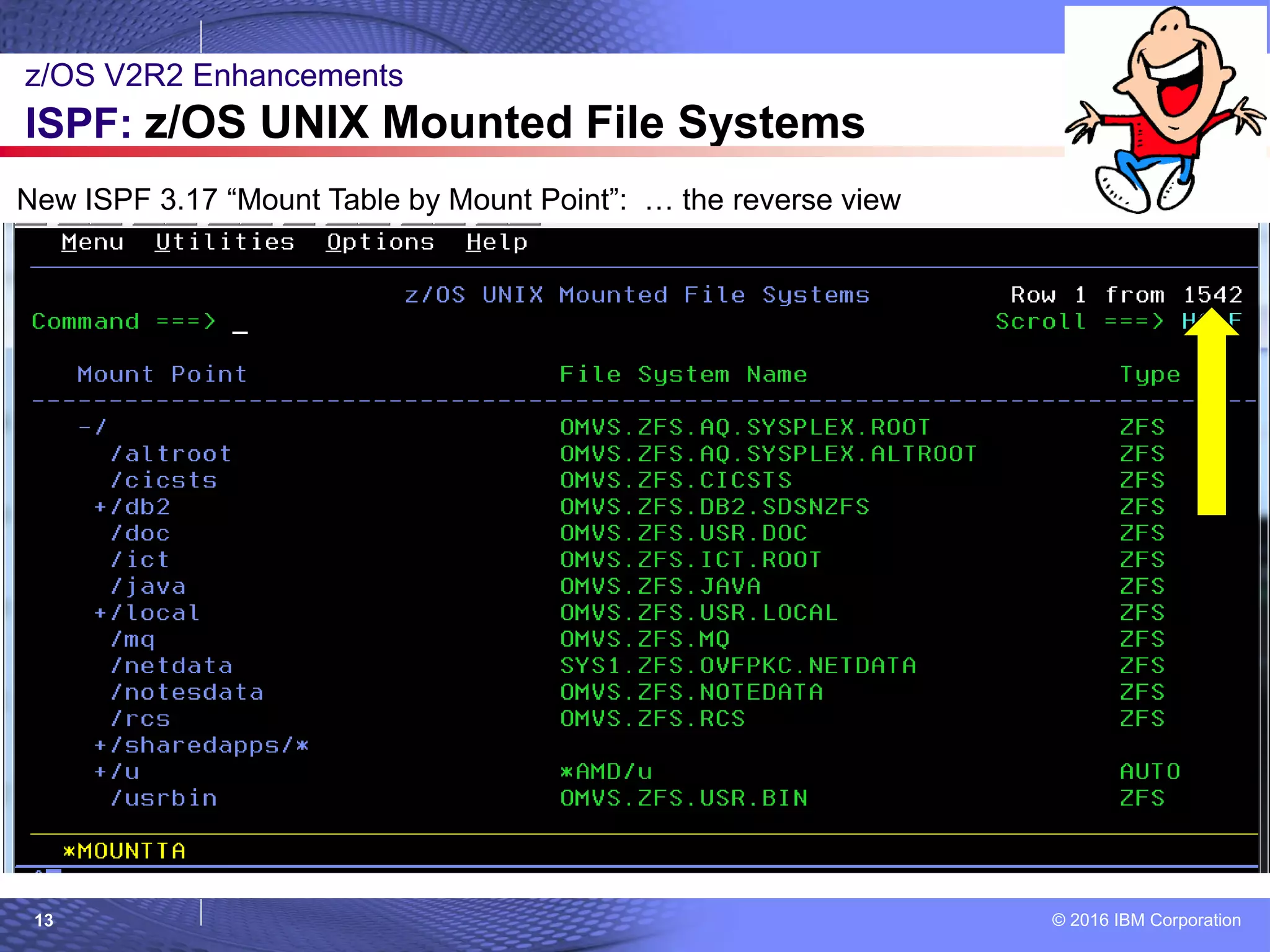Click OMVS.ZFS.JAVA file system name
Viewport: 1270px width, 952px height.
(660, 586)
